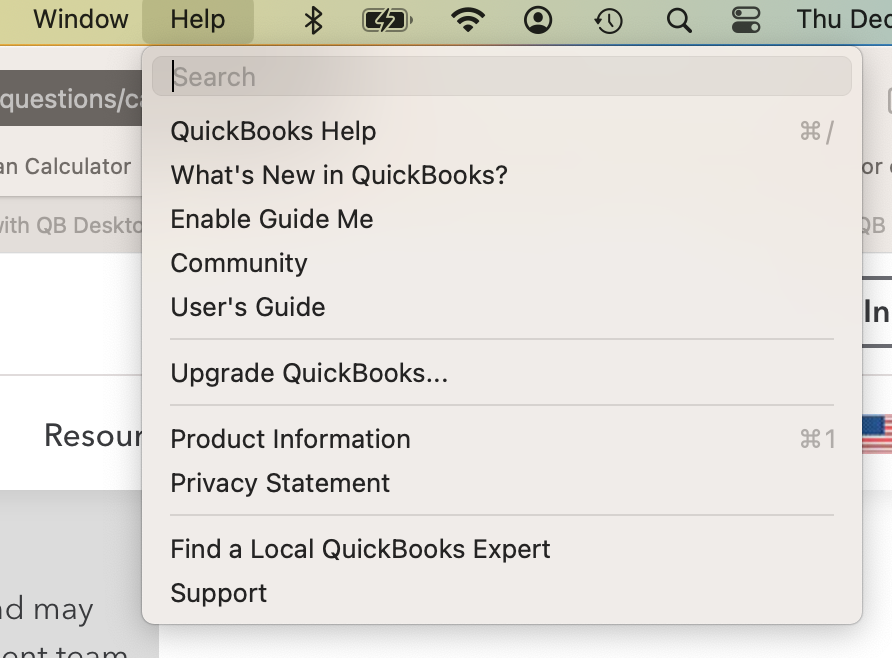Click the Help menu search field
892x658 pixels.
point(501,76)
